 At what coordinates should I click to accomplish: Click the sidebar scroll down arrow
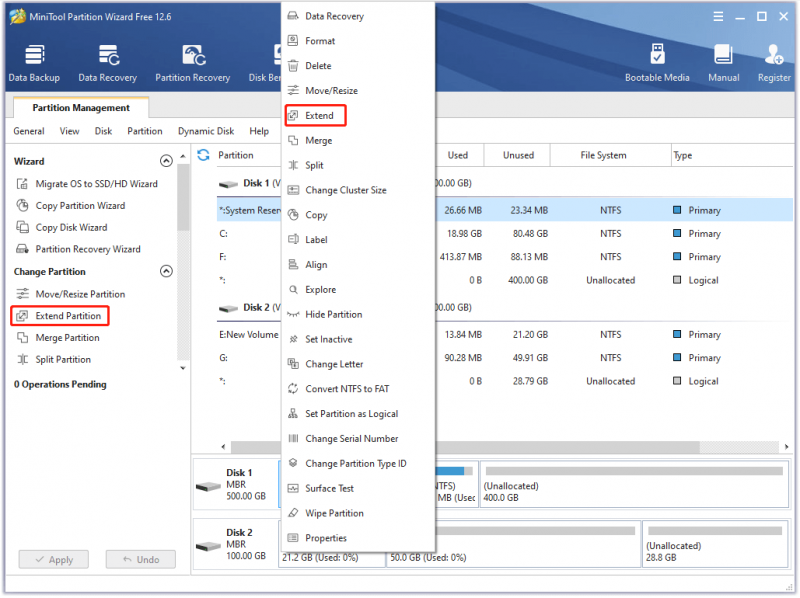pos(183,368)
